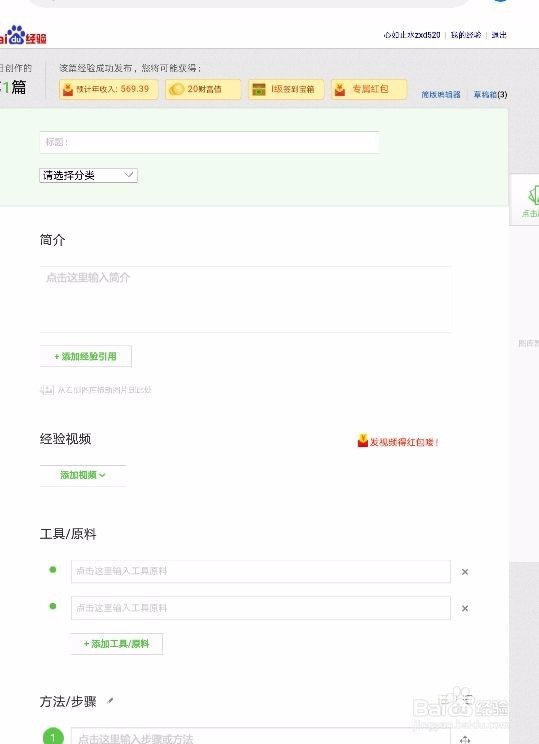Image resolution: width=539 pixels, height=744 pixels.
Task: Click second 工具原料 input field
Action: [260, 608]
